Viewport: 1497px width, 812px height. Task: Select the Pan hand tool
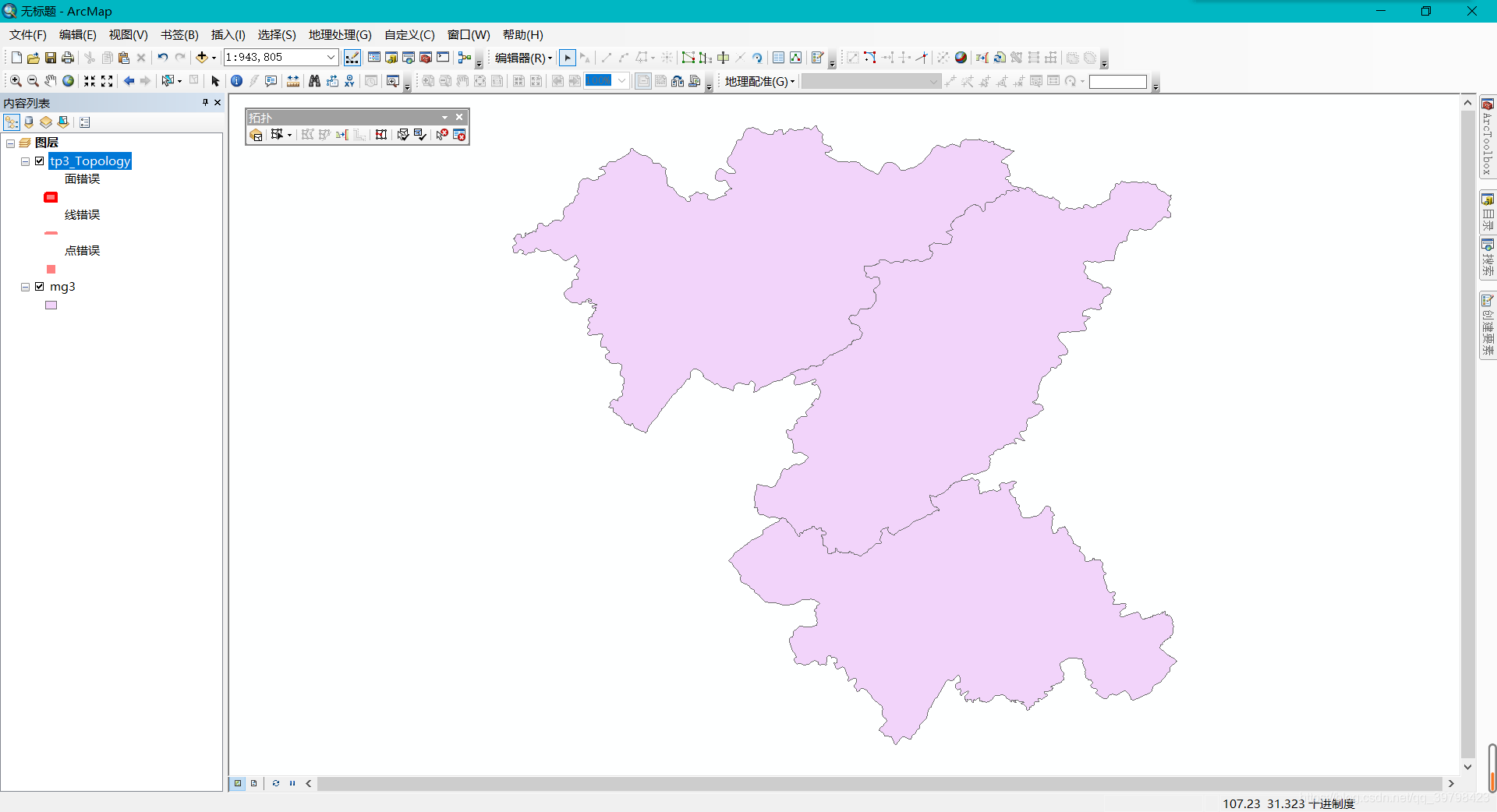(x=51, y=81)
